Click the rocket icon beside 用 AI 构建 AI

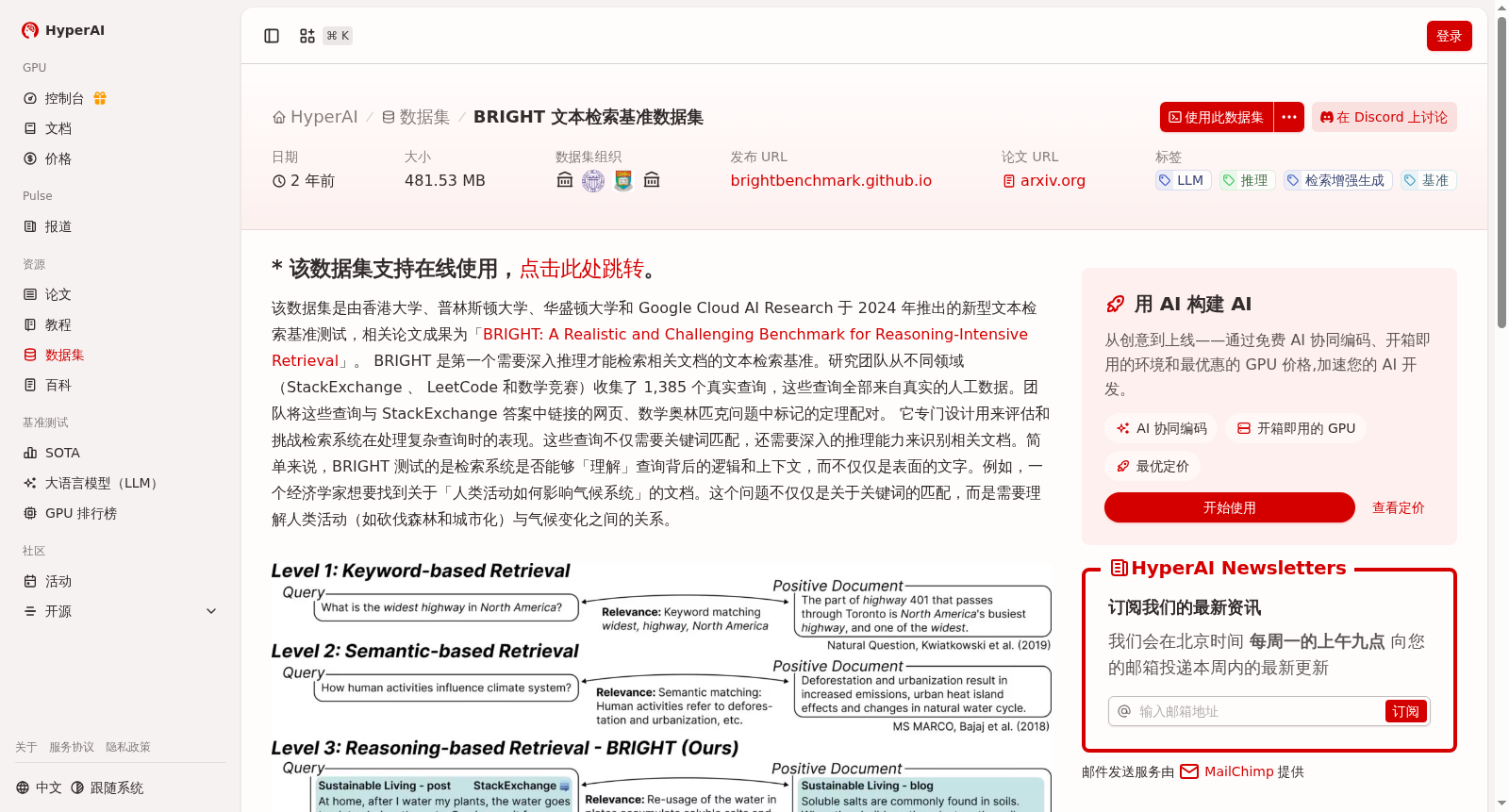1116,304
